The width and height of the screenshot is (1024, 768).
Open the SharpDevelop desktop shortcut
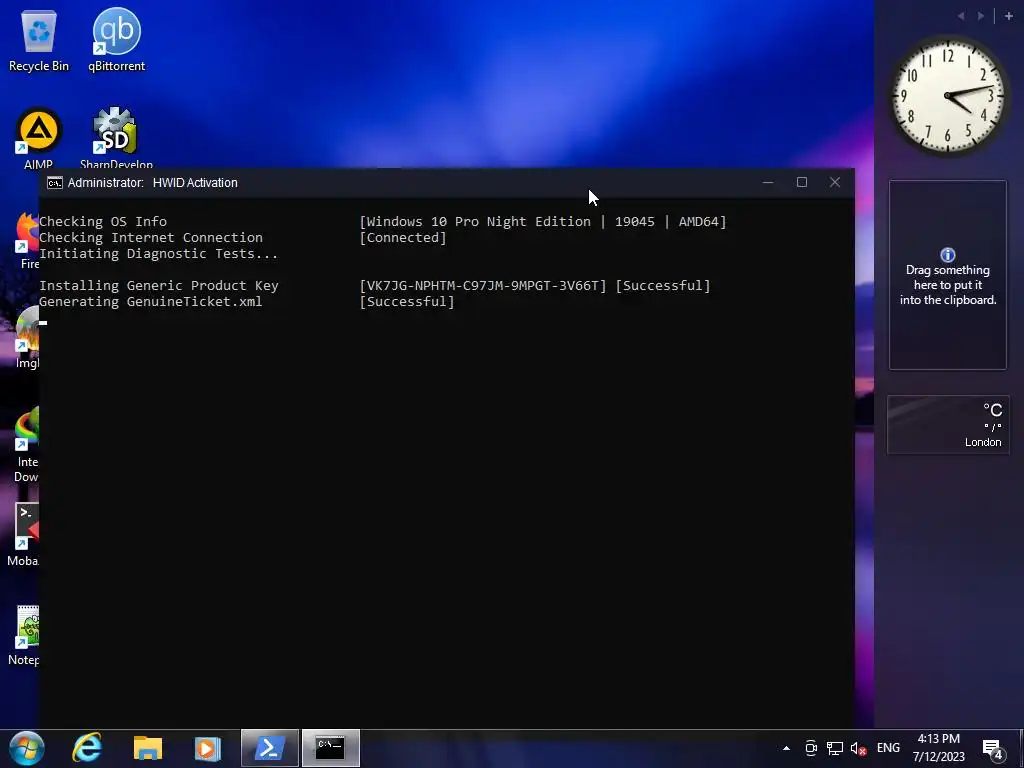(116, 138)
